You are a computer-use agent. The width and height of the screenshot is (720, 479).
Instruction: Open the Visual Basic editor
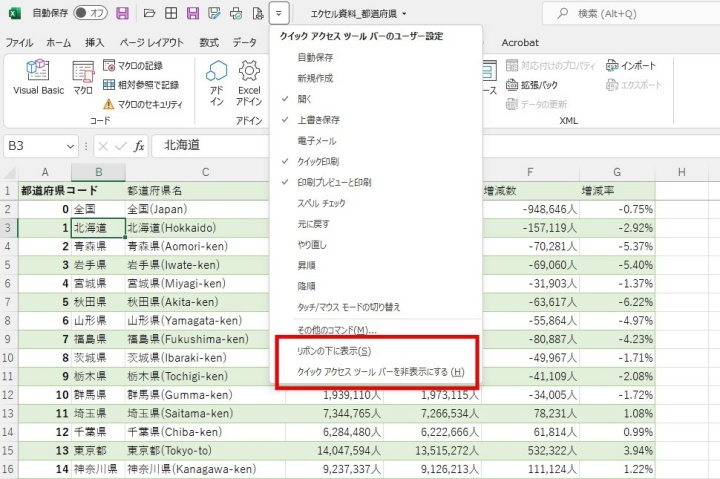pyautogui.click(x=39, y=77)
